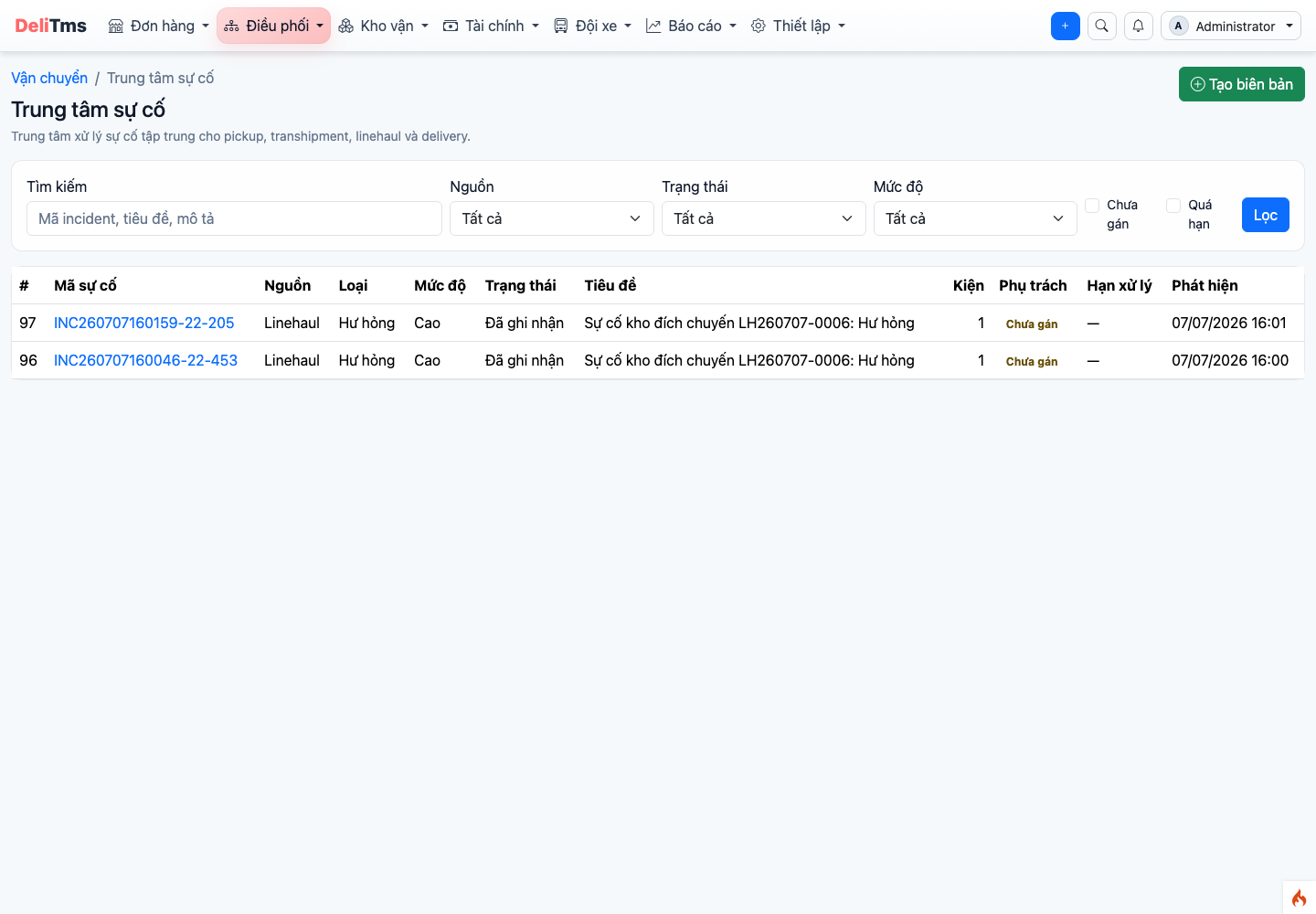The height and width of the screenshot is (914, 1316).
Task: Open the notifications bell icon
Action: click(x=1139, y=26)
